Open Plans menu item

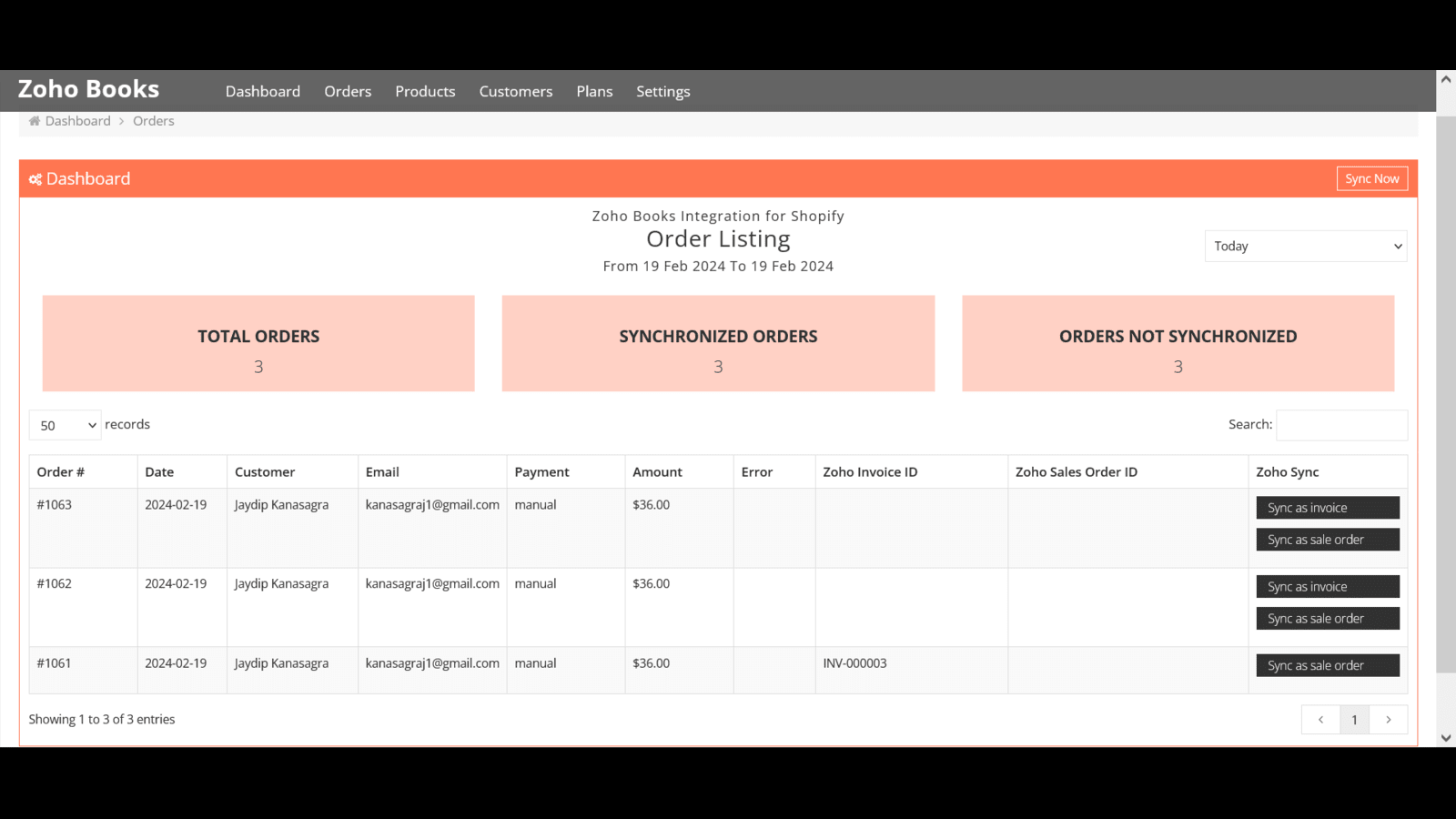594,92
